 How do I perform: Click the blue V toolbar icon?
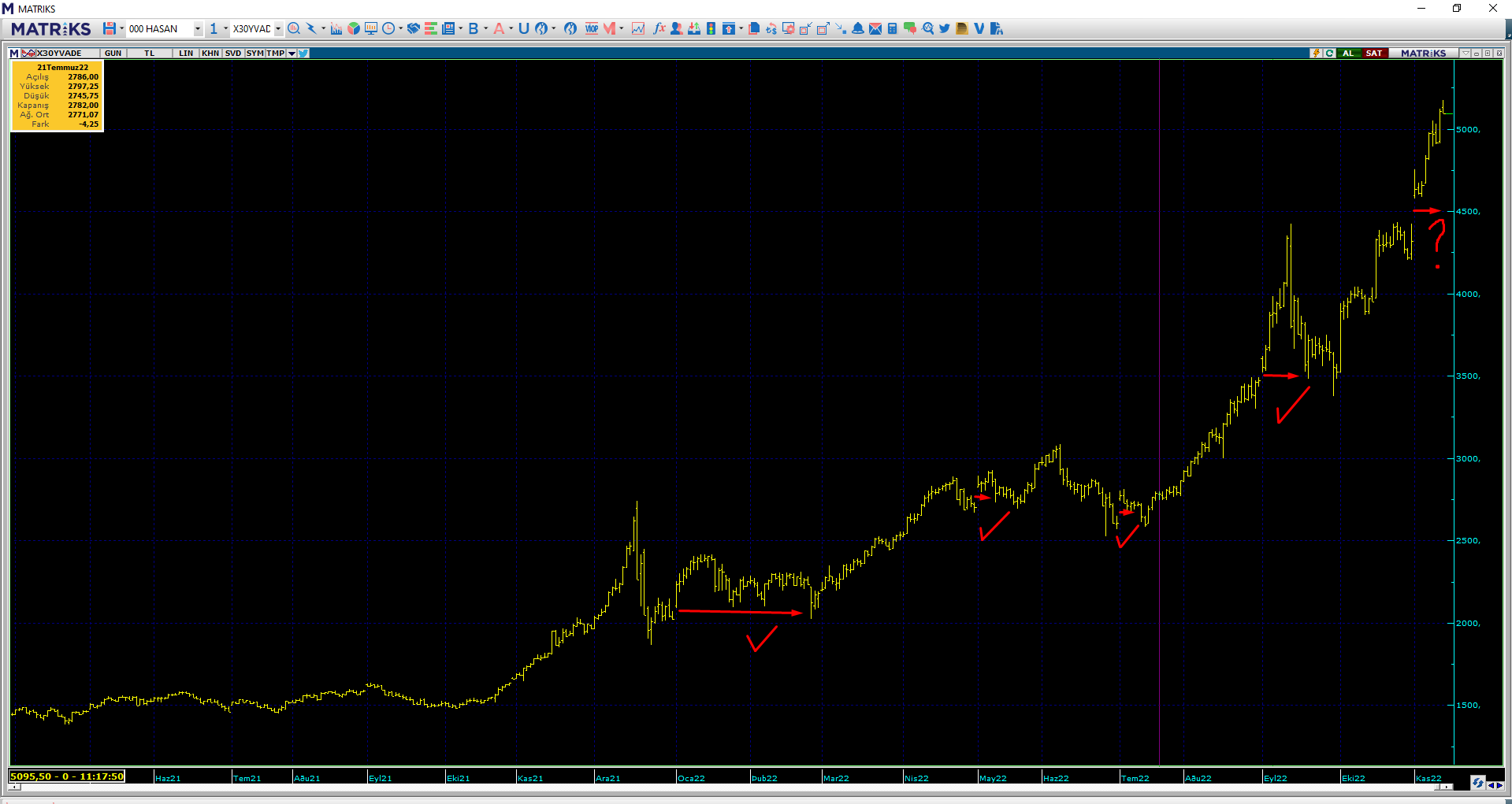click(979, 28)
